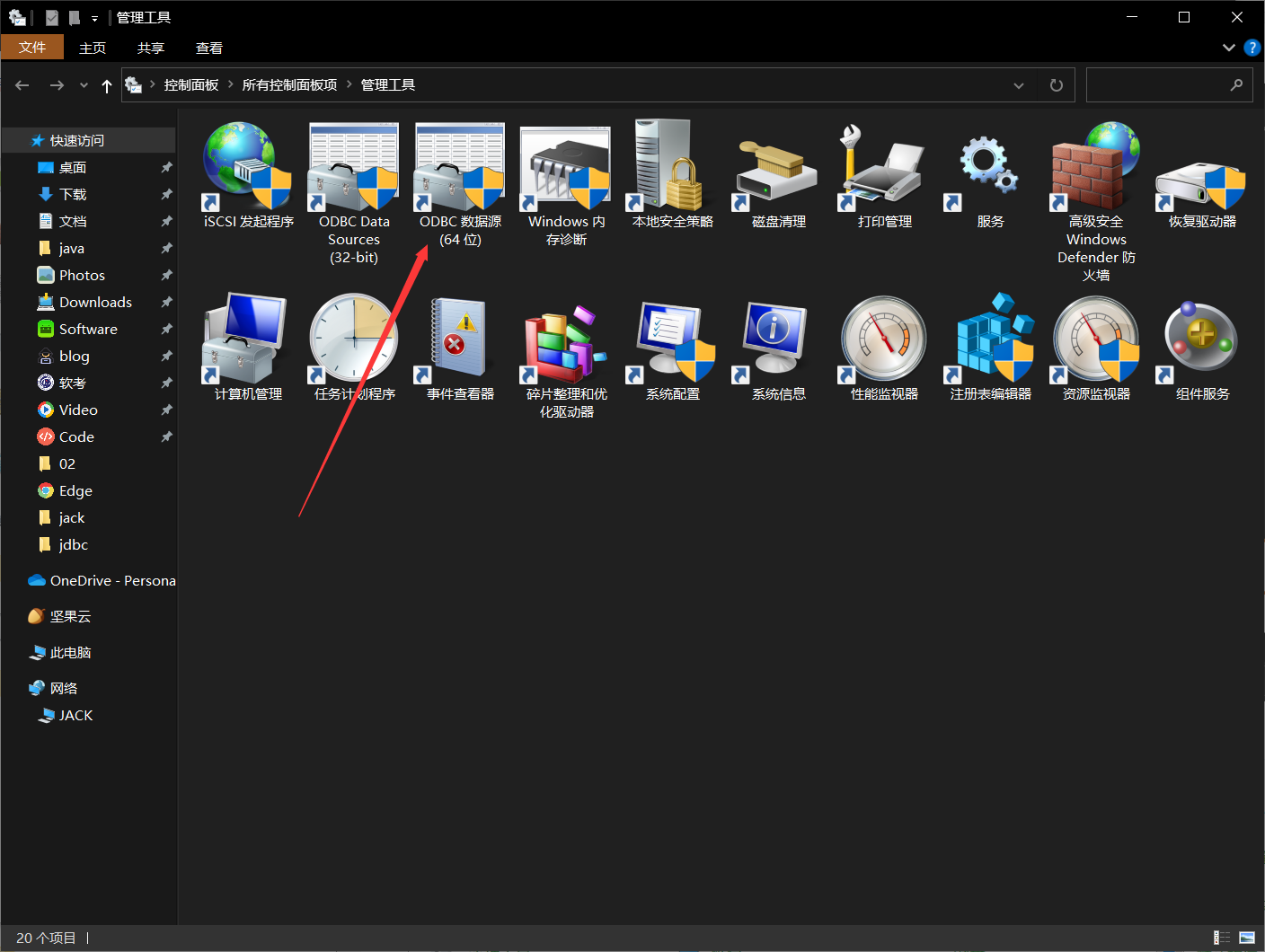Open 性能监视器 gauge icon
This screenshot has width=1265, height=952.
(884, 348)
